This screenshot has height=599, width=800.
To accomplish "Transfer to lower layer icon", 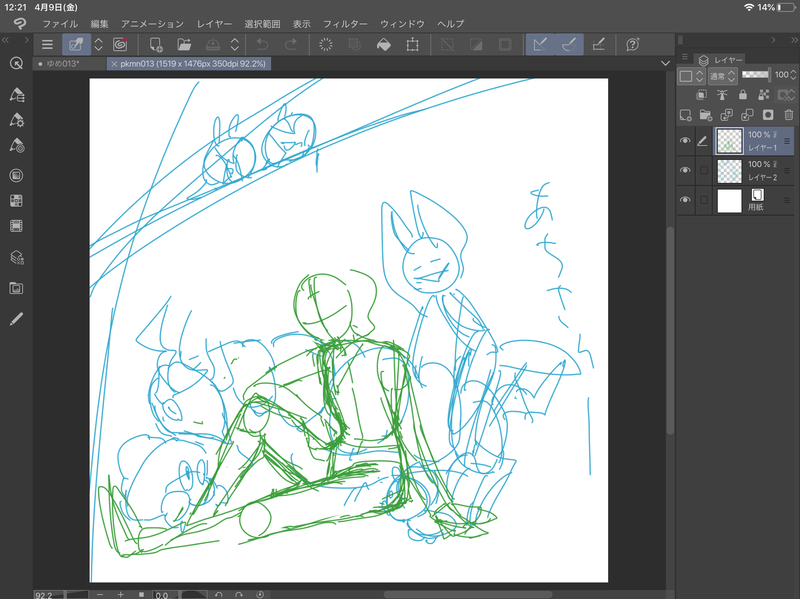I will (x=727, y=115).
